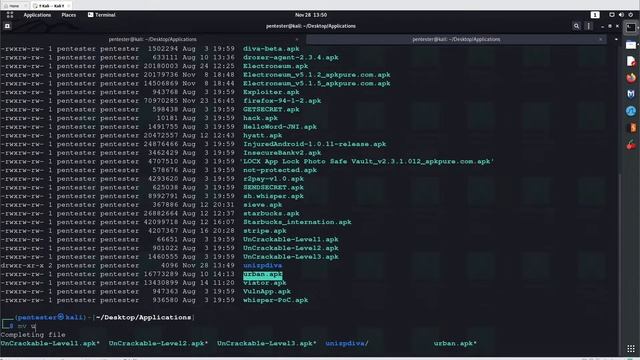The height and width of the screenshot is (360, 640).
Task: Open the file manager dock icon
Action: click(x=631, y=44)
